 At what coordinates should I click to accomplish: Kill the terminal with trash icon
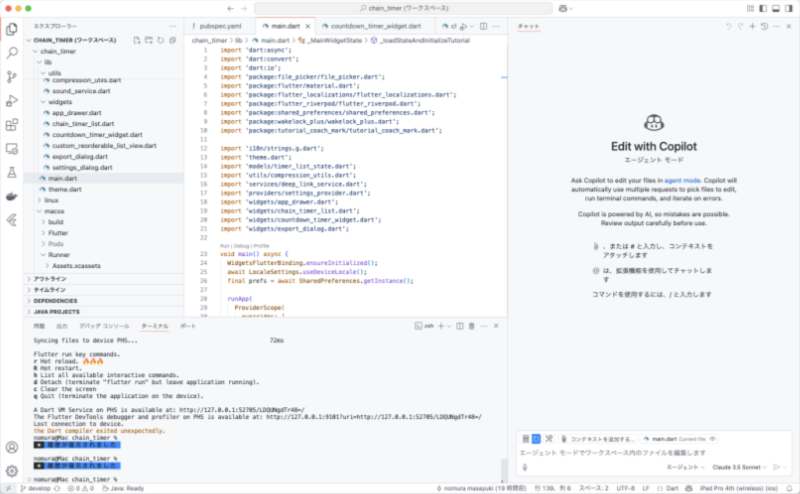[x=471, y=326]
